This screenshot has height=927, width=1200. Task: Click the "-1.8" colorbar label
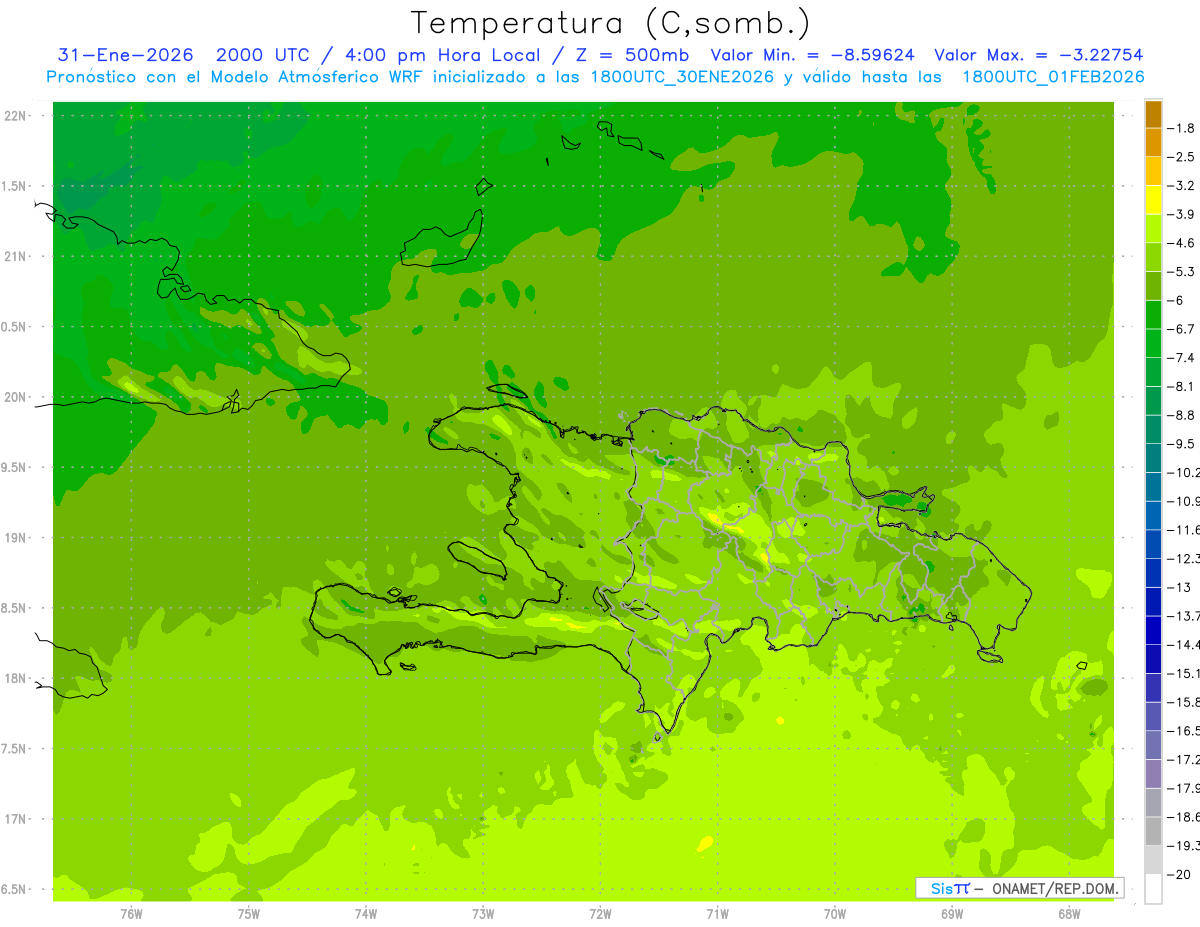pos(1181,128)
